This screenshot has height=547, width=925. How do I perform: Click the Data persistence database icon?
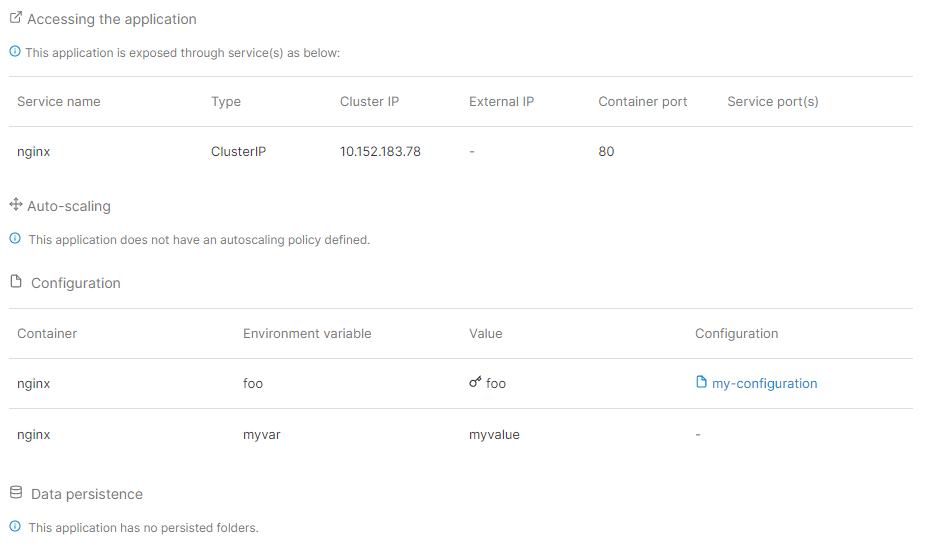click(16, 492)
